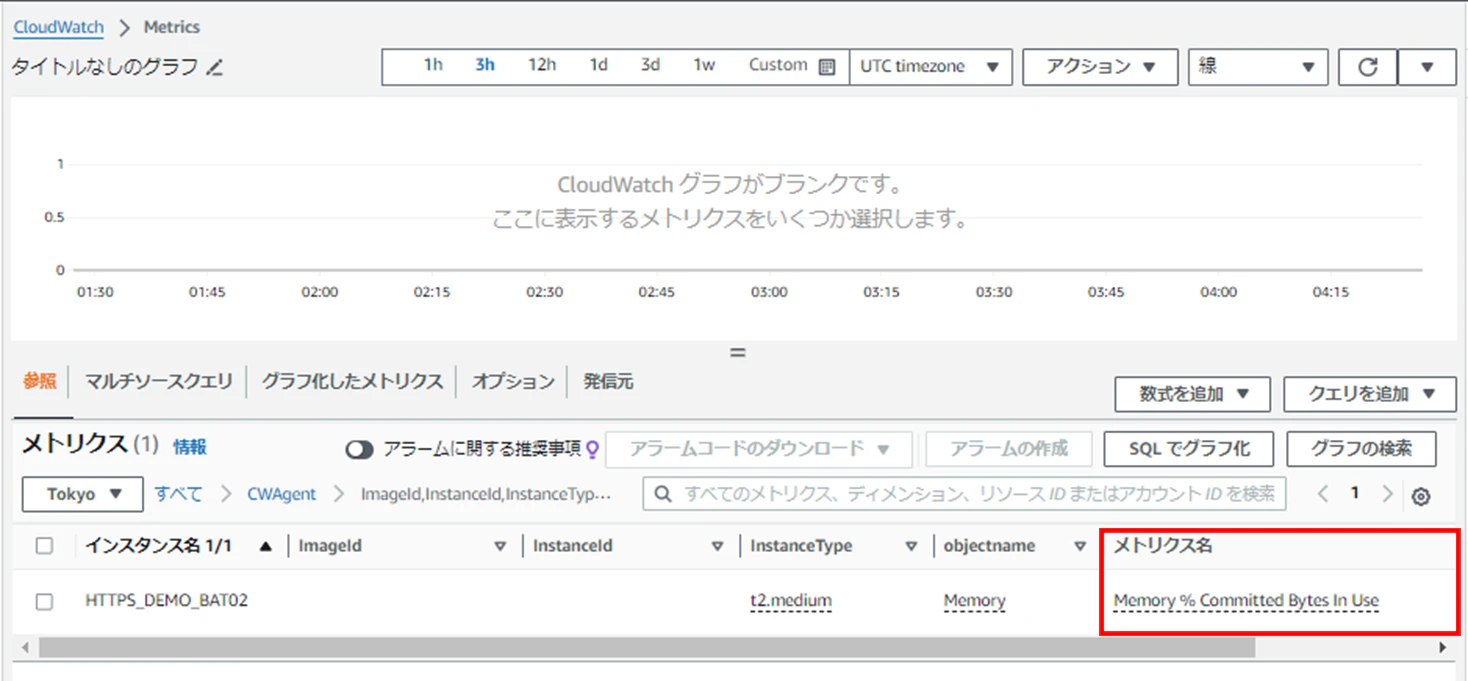This screenshot has width=1468, height=681.
Task: Open ImageId column filter arrow
Action: point(500,546)
